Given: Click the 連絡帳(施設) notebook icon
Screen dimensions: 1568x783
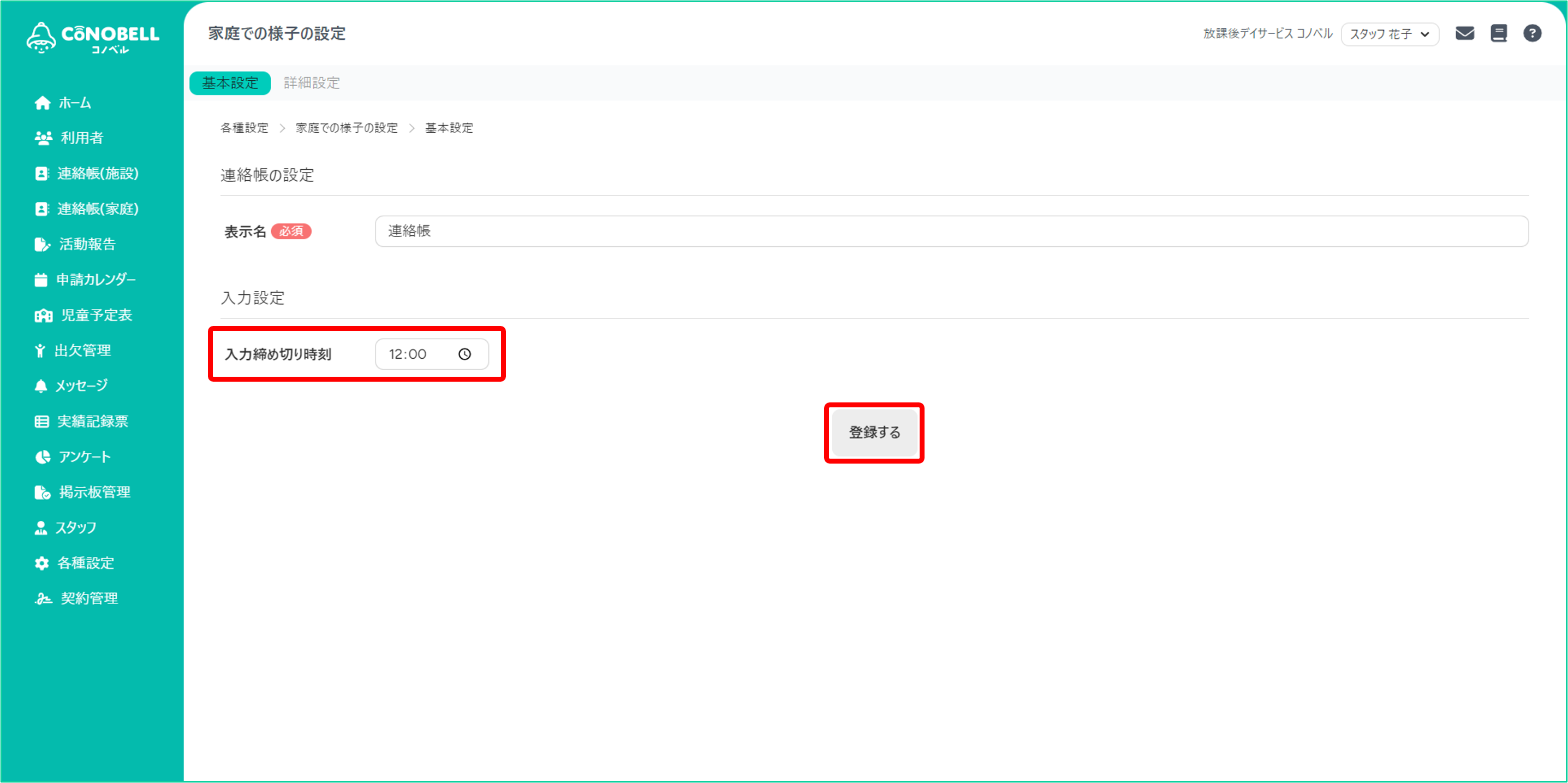Looking at the screenshot, I should [41, 174].
